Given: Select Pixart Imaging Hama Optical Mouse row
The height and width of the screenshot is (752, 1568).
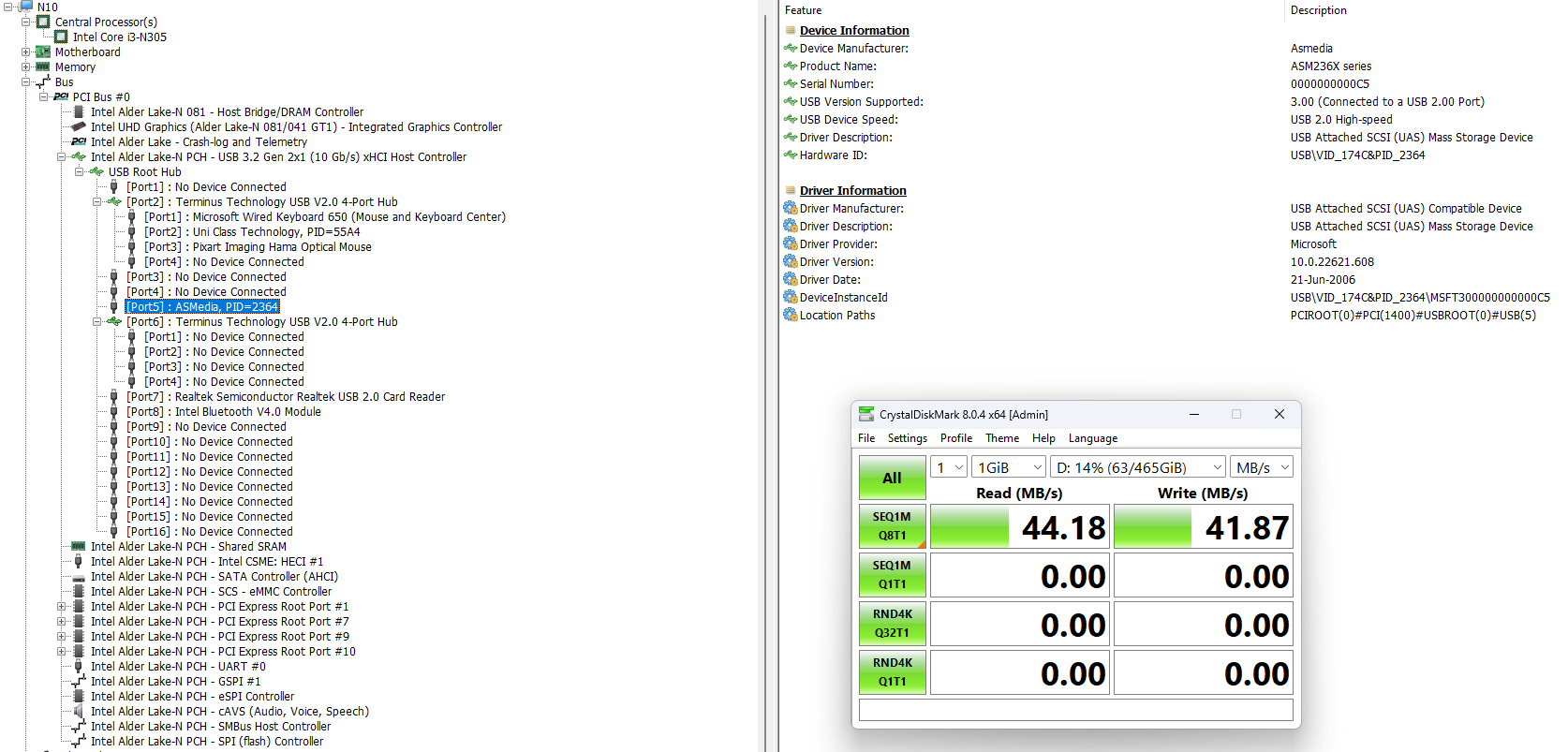Looking at the screenshot, I should pyautogui.click(x=258, y=247).
